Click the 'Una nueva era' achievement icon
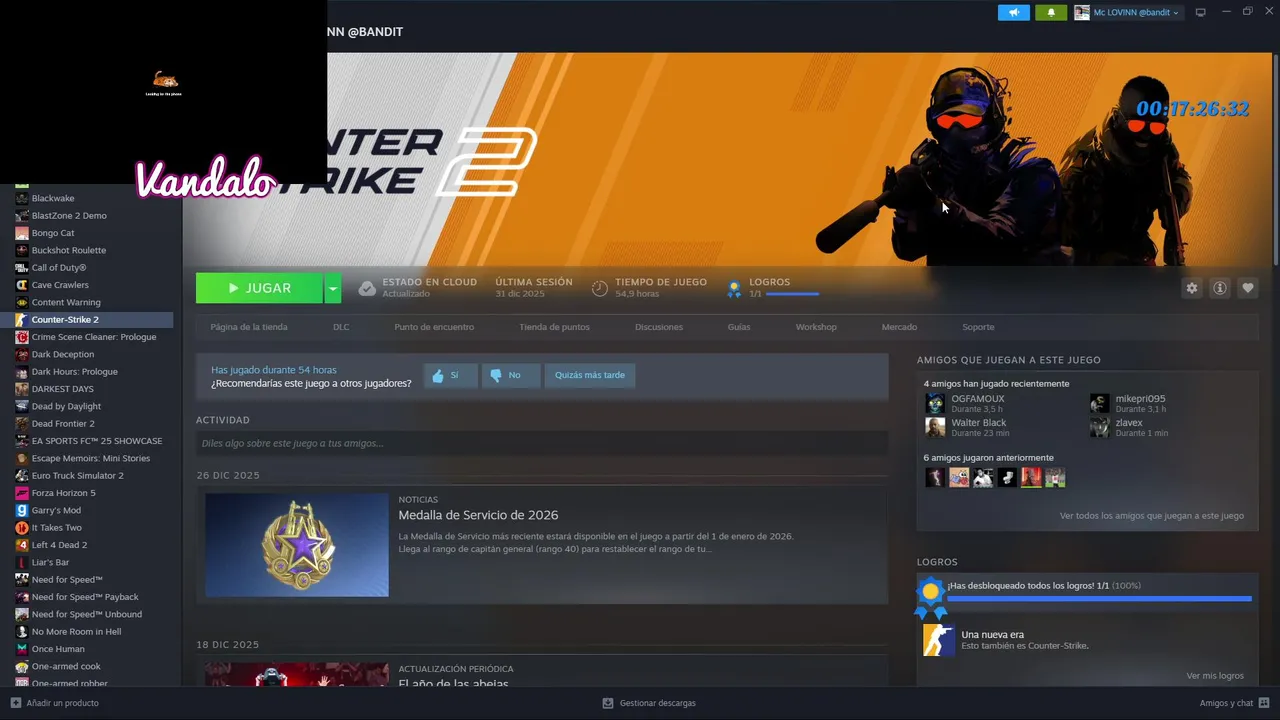This screenshot has height=720, width=1280. click(x=938, y=640)
